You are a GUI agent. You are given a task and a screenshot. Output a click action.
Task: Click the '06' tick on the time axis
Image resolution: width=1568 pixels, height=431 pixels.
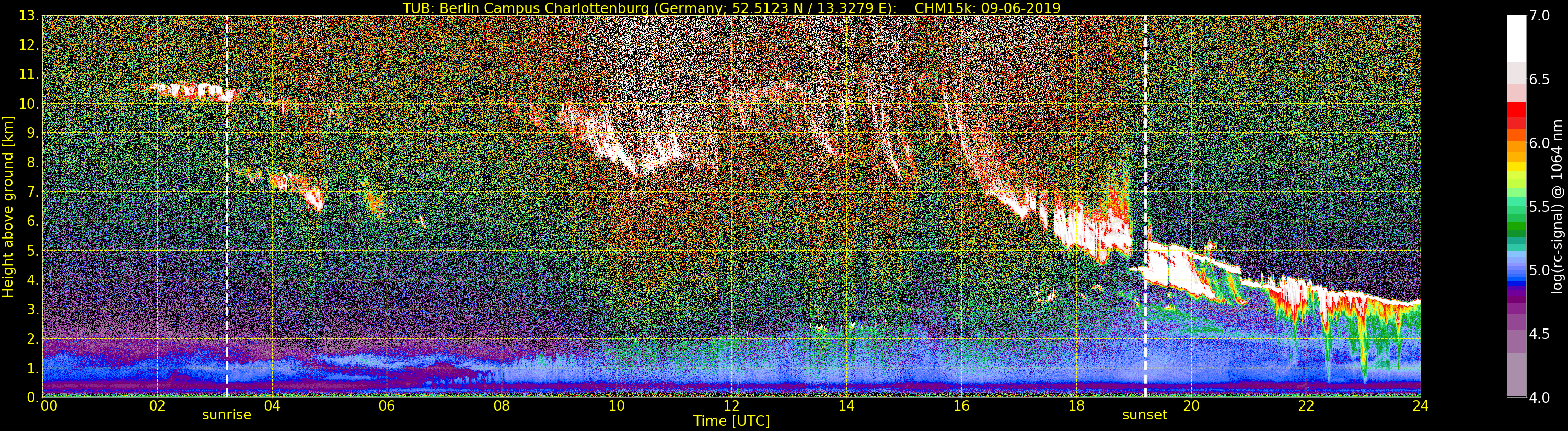(387, 405)
